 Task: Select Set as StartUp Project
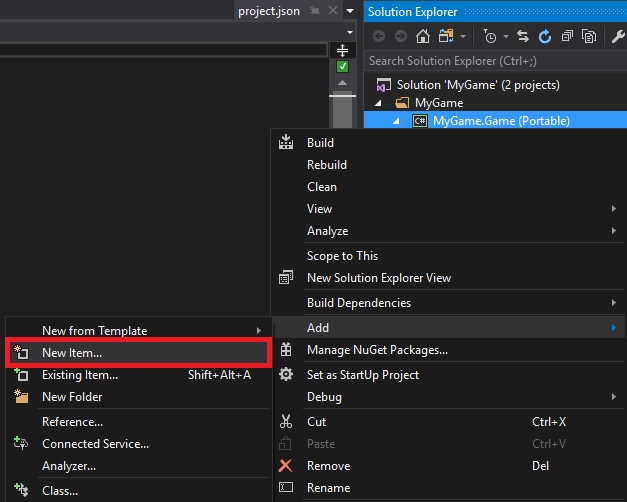[362, 375]
